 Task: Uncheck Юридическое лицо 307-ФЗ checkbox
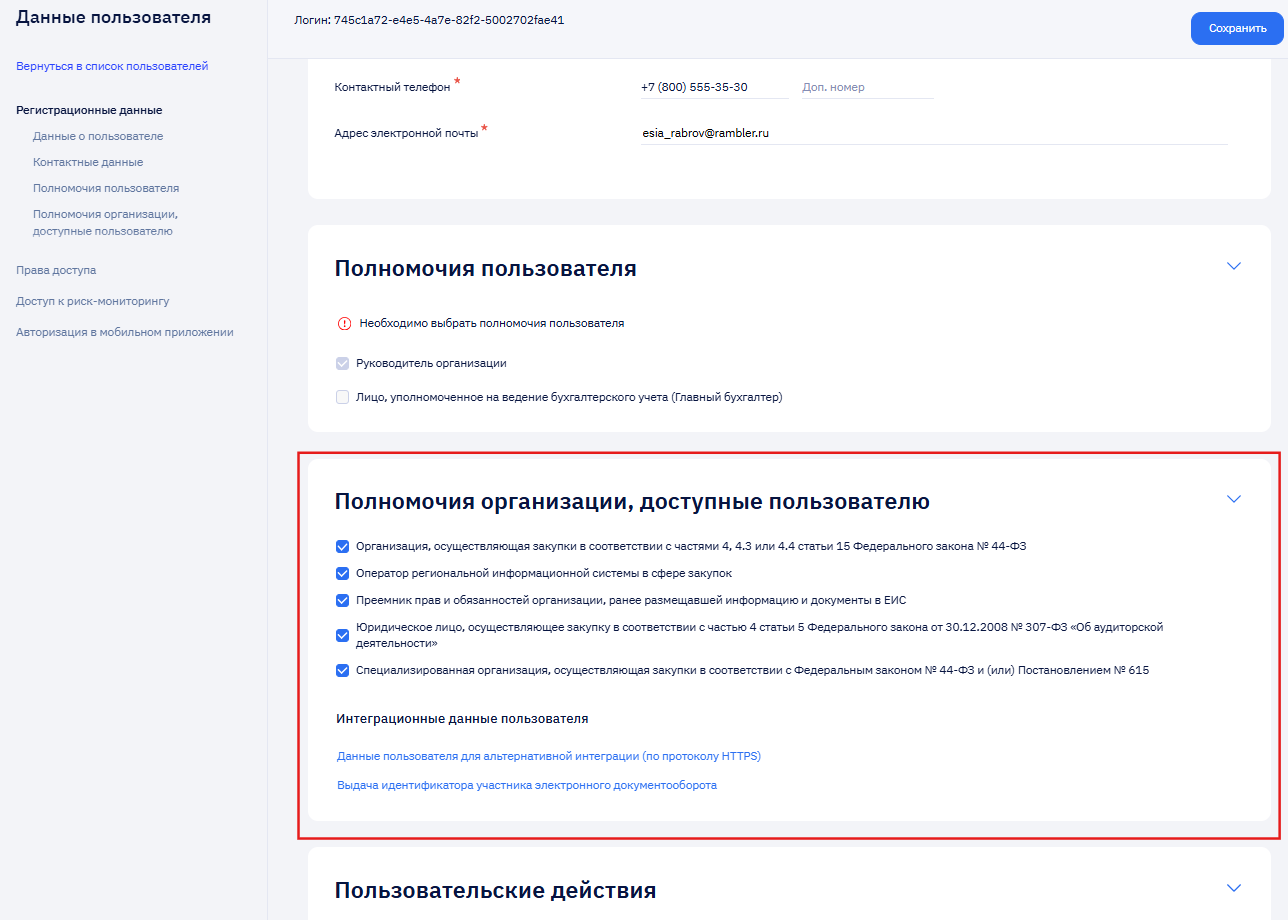[x=343, y=635]
